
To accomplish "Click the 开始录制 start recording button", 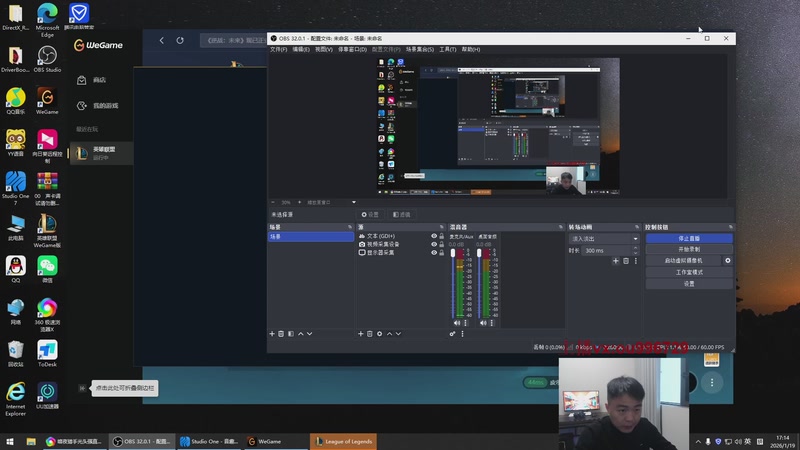I will (x=689, y=249).
